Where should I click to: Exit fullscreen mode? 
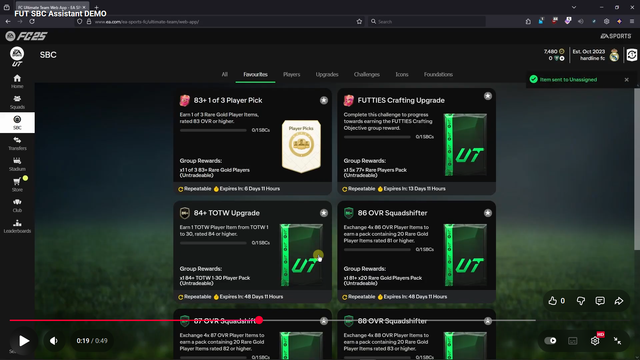click(x=617, y=340)
